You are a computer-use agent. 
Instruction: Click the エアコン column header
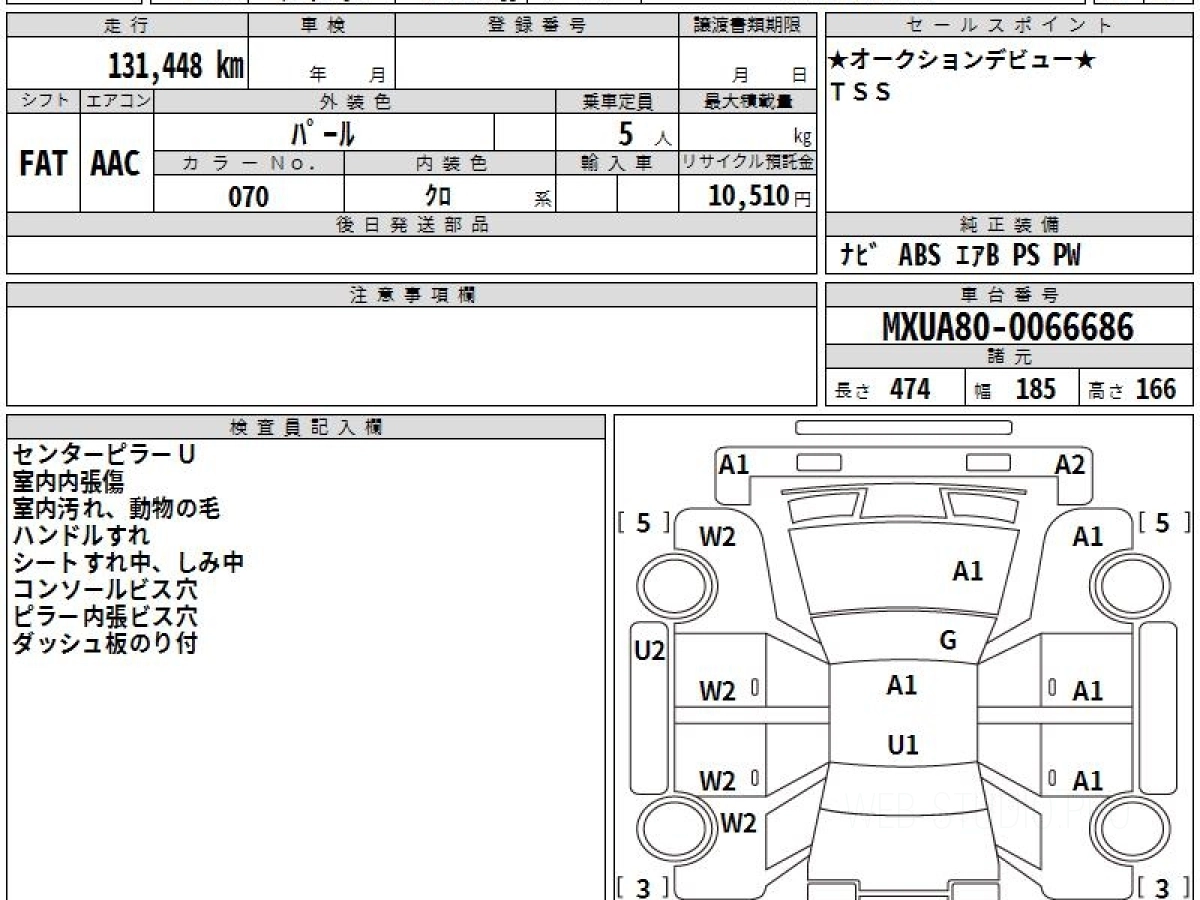(117, 101)
